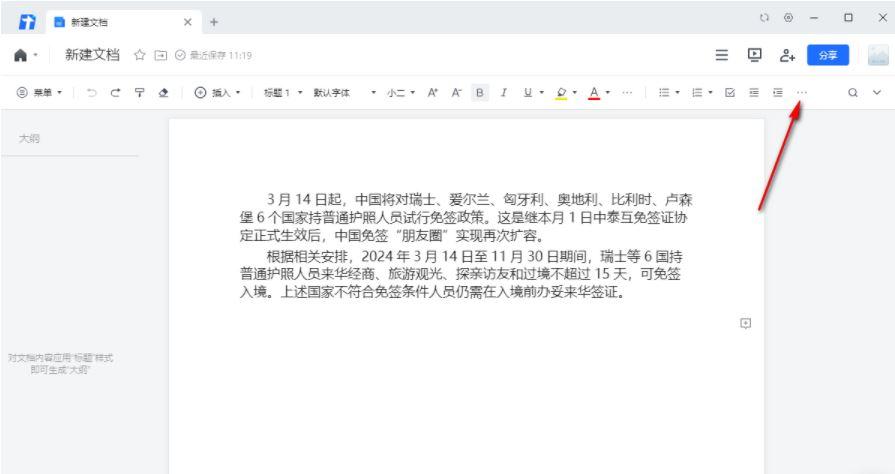The height and width of the screenshot is (474, 895).
Task: Click the redo arrow in toolbar
Action: (116, 93)
